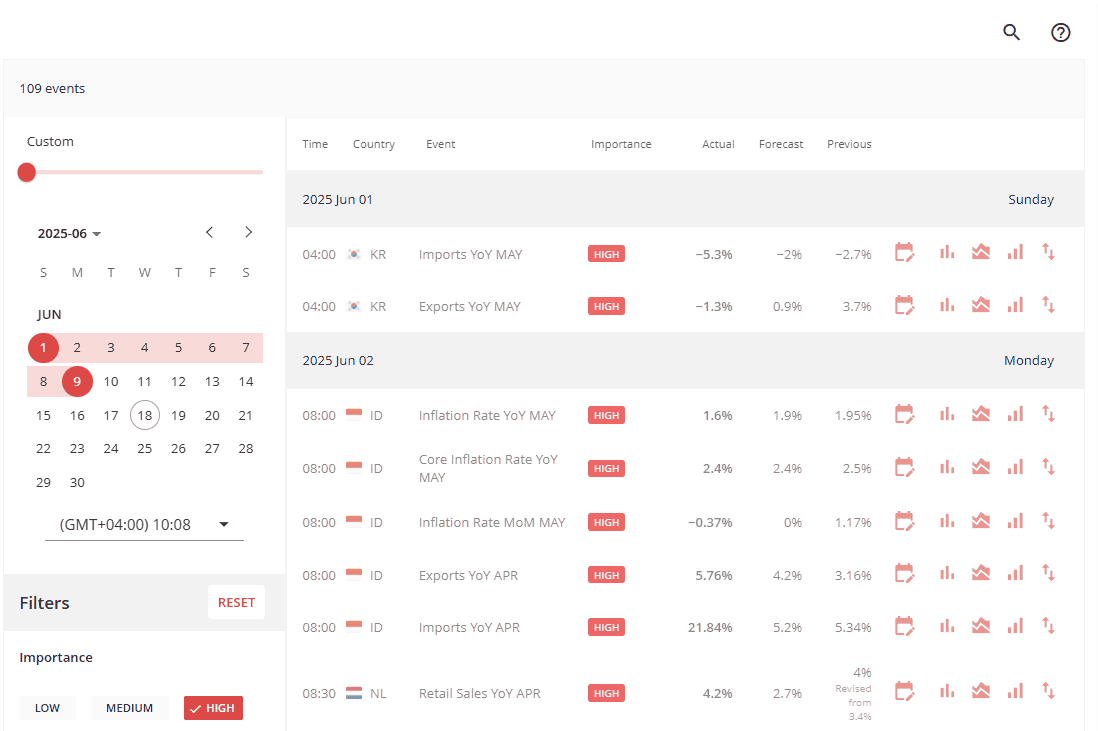Screen dimensions: 1098x731
Task: Click the Custom date range slider handle
Action: (27, 172)
